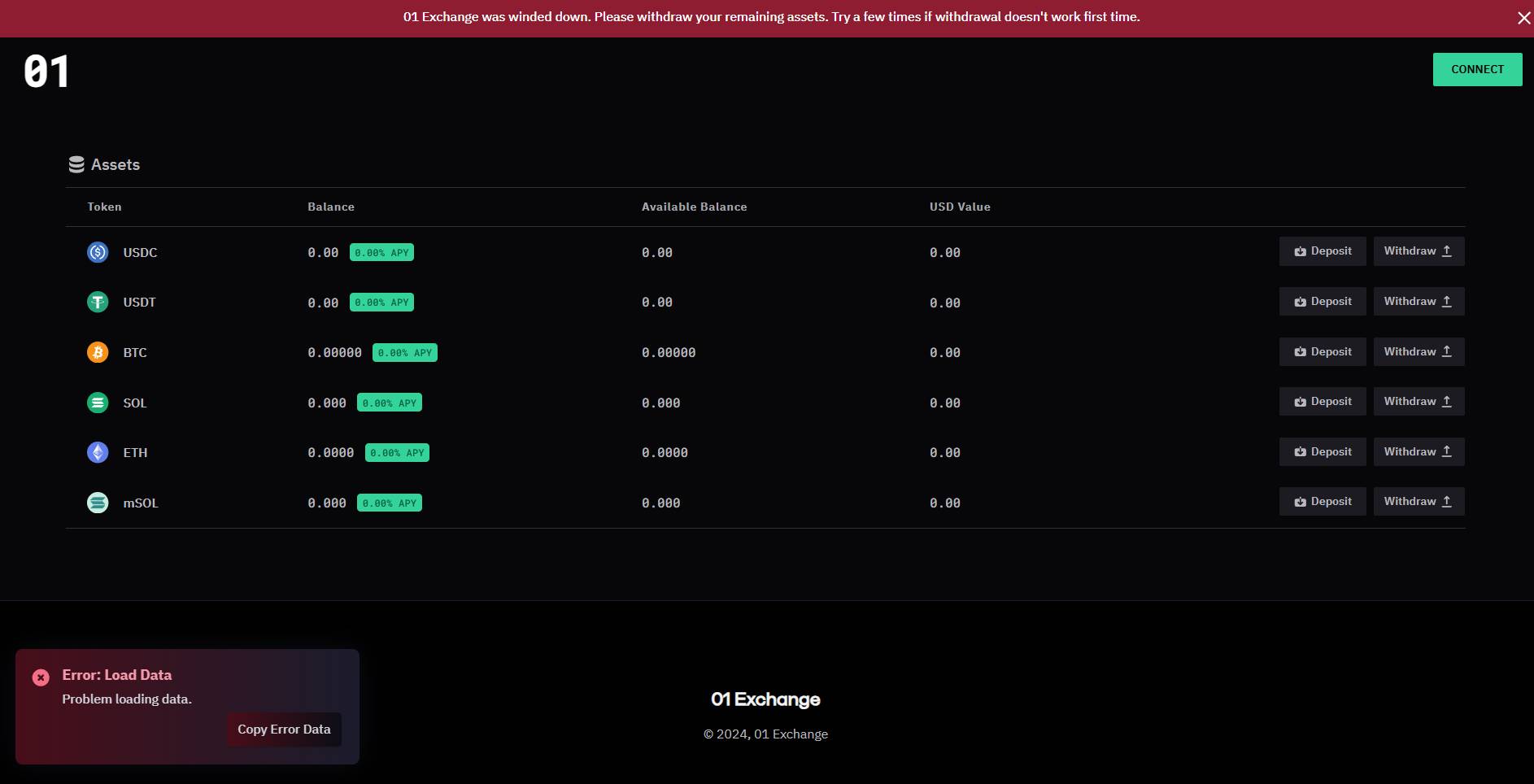1534x784 pixels.
Task: Deposit USDC
Action: 1323,251
